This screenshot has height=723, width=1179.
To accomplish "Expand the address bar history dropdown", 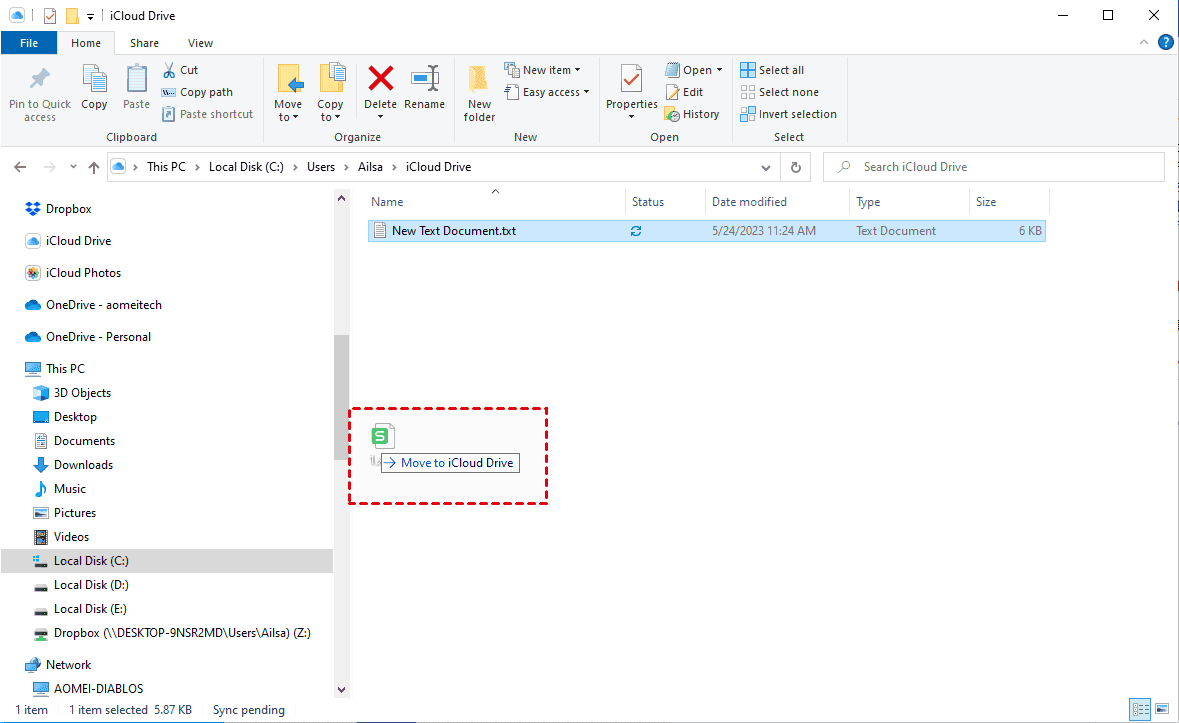I will (x=765, y=167).
